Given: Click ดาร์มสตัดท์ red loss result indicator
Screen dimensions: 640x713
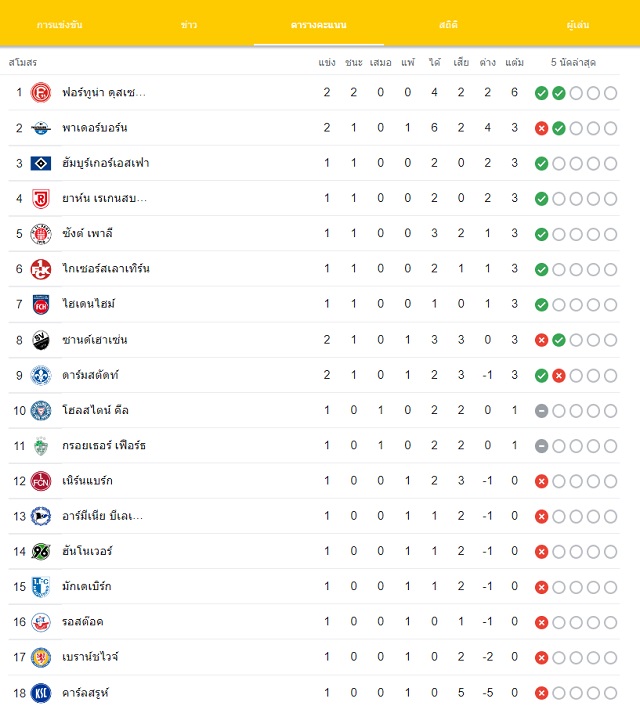Looking at the screenshot, I should (559, 376).
